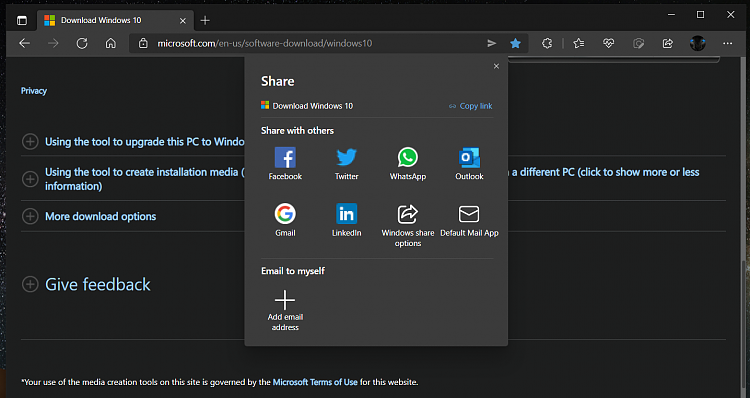Click the address bar URL
The height and width of the screenshot is (398, 750).
point(265,44)
